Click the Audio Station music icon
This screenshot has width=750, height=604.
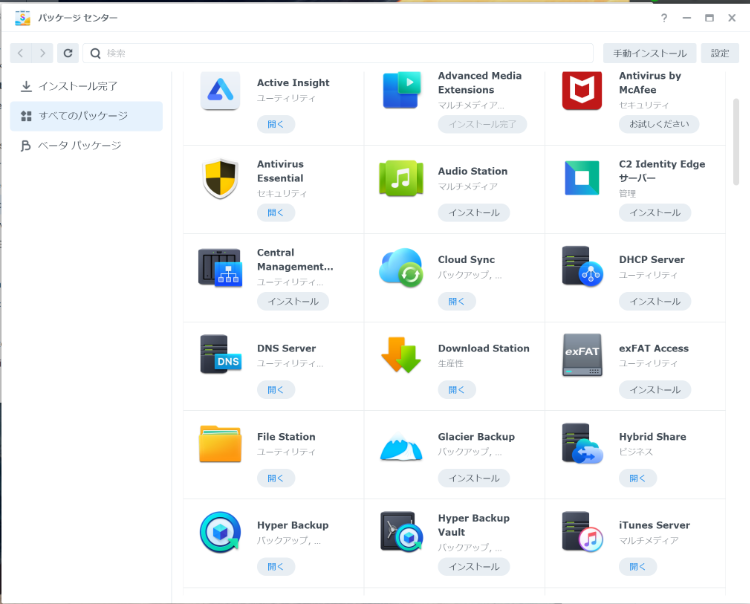pos(401,178)
